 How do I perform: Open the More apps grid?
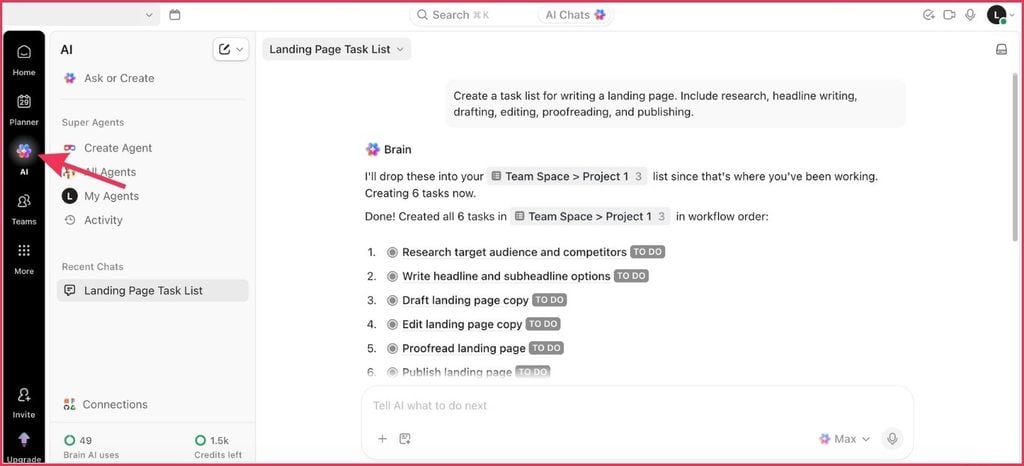(x=24, y=251)
